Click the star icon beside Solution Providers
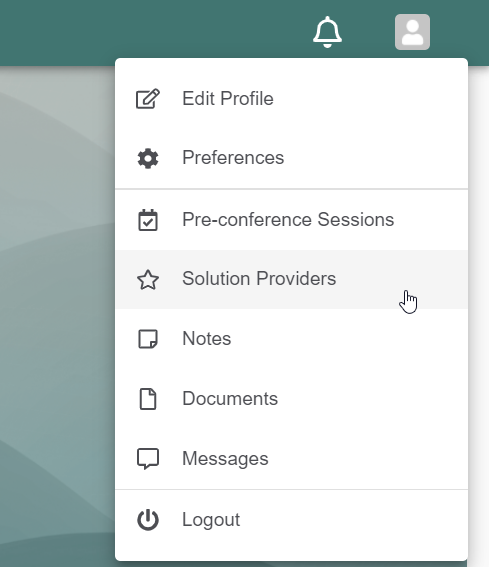This screenshot has width=489, height=567. (x=148, y=280)
